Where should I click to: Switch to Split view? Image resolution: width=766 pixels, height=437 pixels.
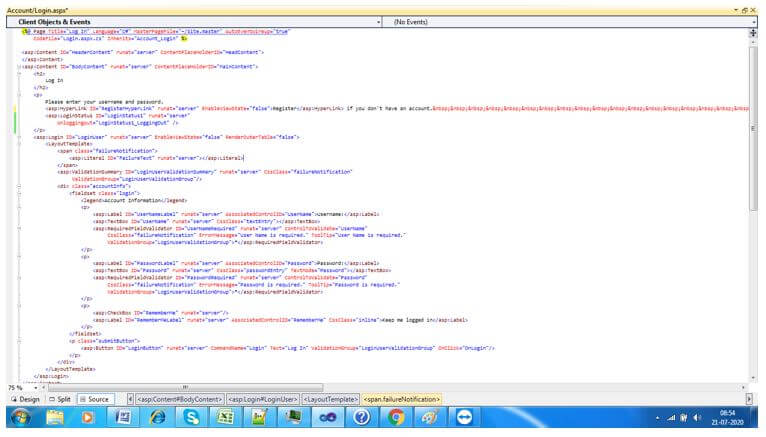pyautogui.click(x=60, y=399)
